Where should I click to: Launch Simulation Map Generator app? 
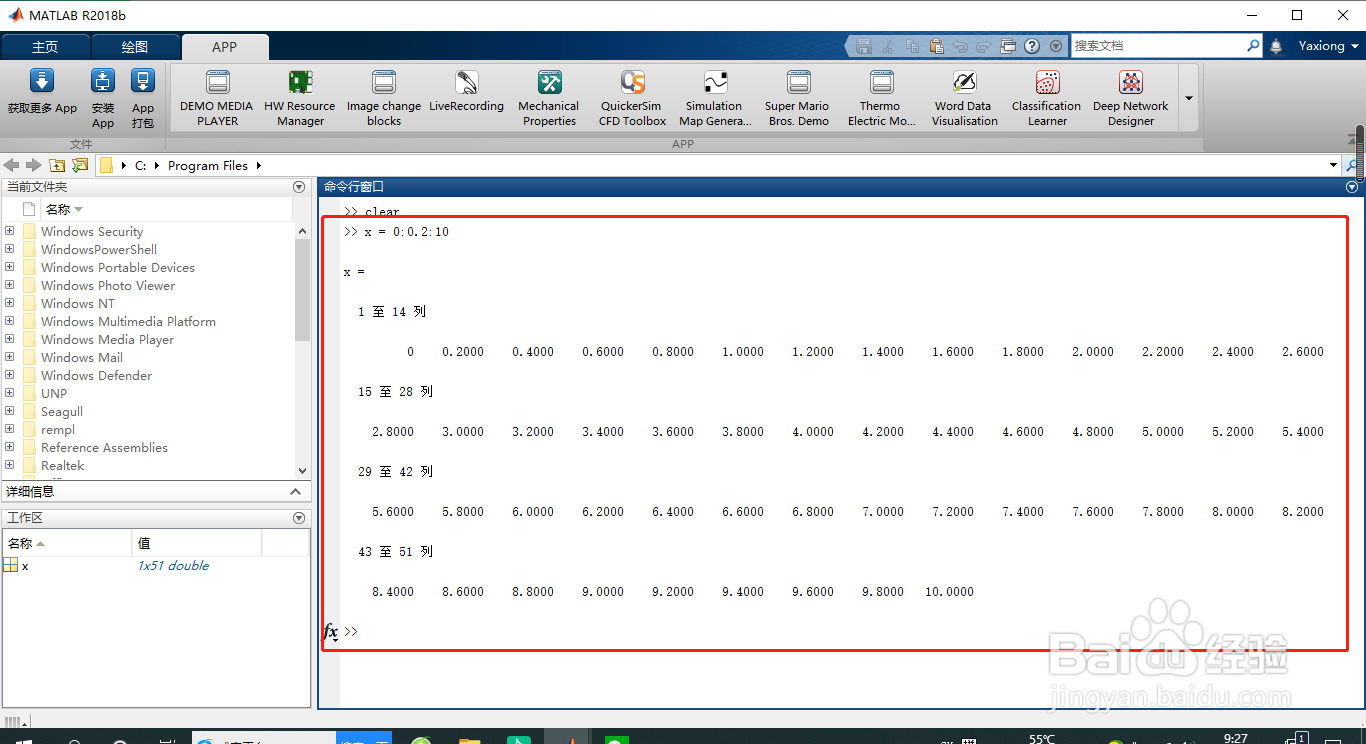click(x=715, y=98)
